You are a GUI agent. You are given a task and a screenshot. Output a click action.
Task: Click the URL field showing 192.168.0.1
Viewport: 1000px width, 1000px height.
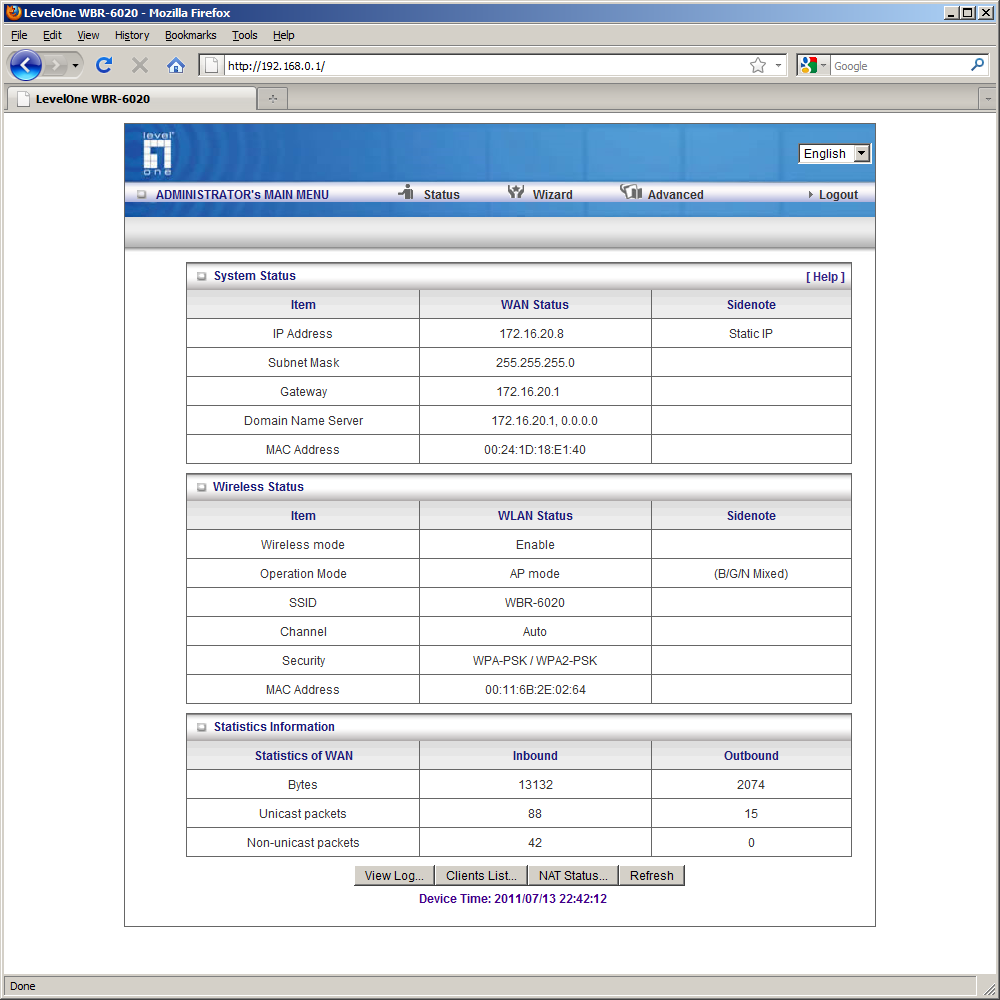coord(485,66)
